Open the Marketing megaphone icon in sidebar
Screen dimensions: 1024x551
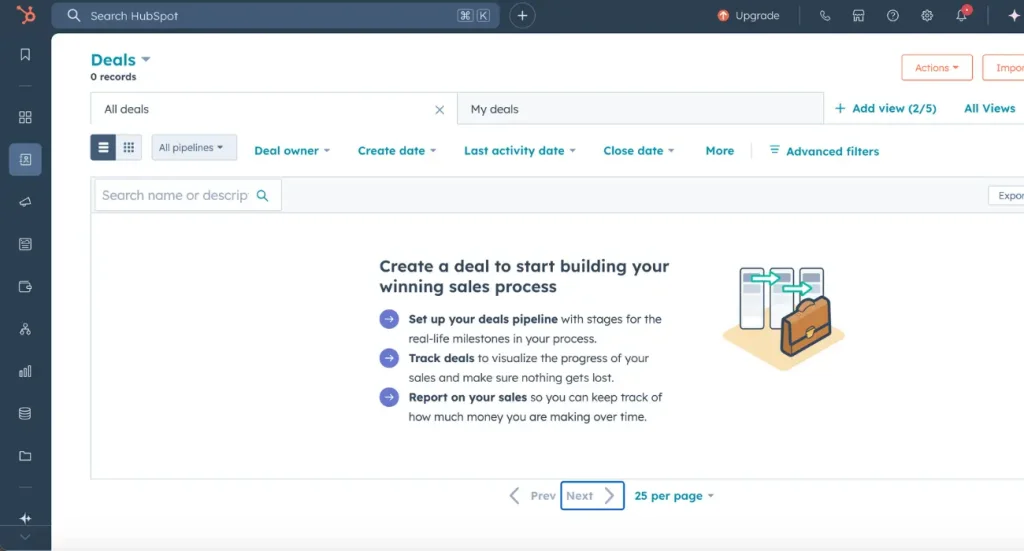point(25,202)
